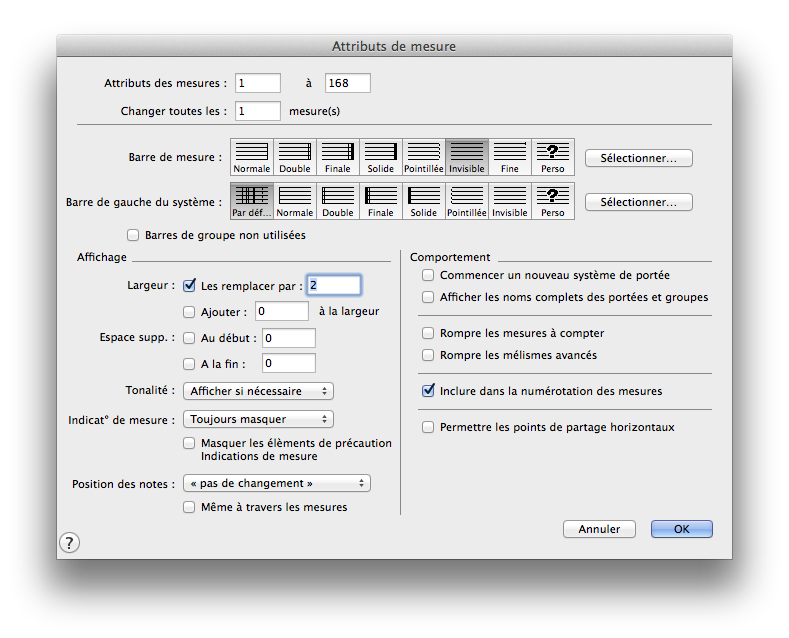Select the Double barline icon in Barre de mesure
This screenshot has width=789, height=638.
click(x=295, y=156)
